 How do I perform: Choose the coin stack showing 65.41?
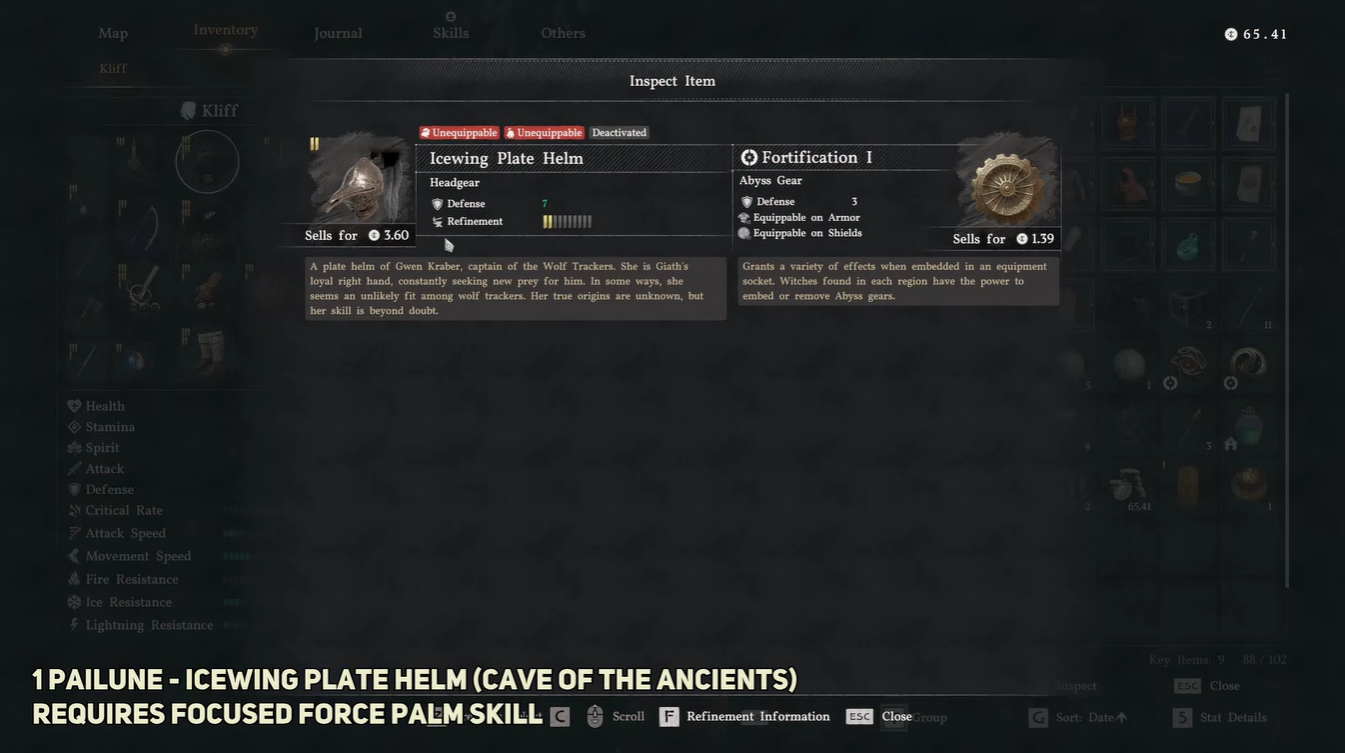tap(1130, 487)
